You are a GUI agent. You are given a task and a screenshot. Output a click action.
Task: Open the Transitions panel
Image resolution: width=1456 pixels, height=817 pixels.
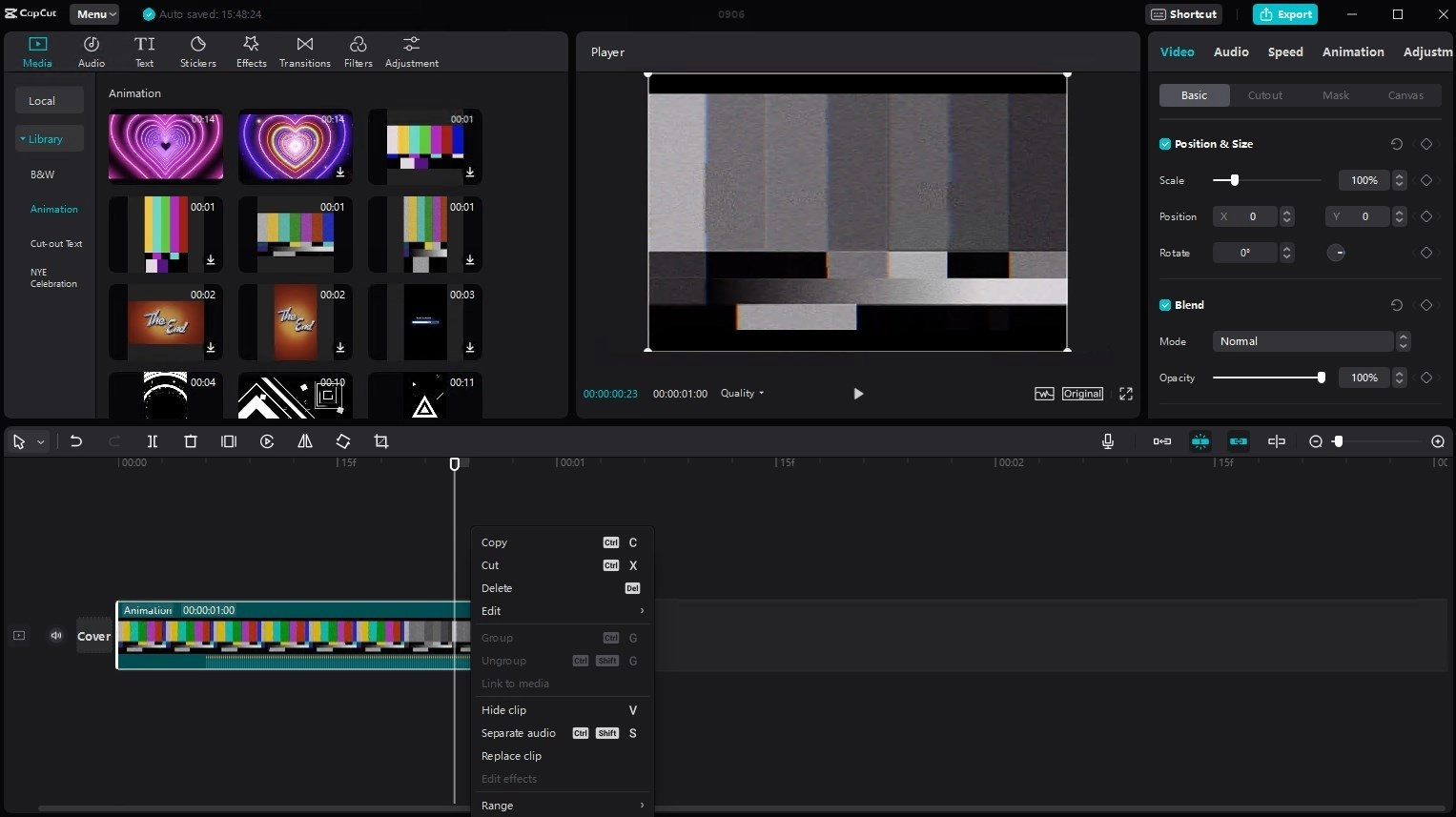pyautogui.click(x=304, y=51)
